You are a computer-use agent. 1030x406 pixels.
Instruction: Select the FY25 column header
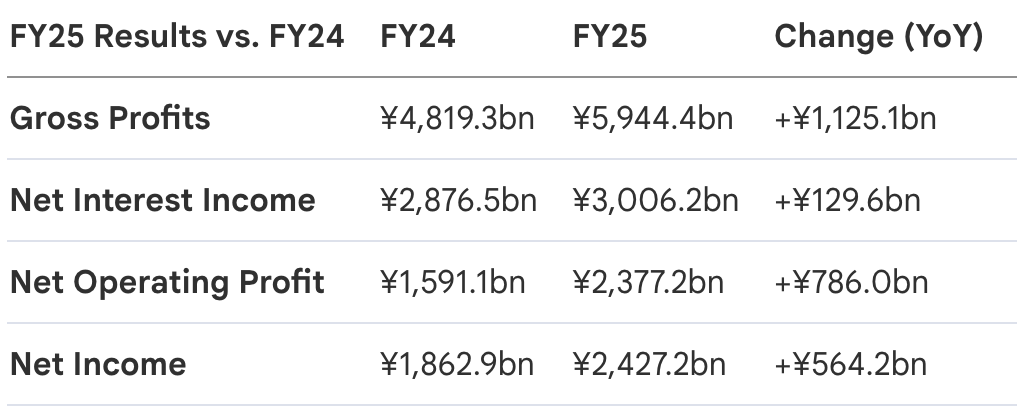(x=610, y=36)
